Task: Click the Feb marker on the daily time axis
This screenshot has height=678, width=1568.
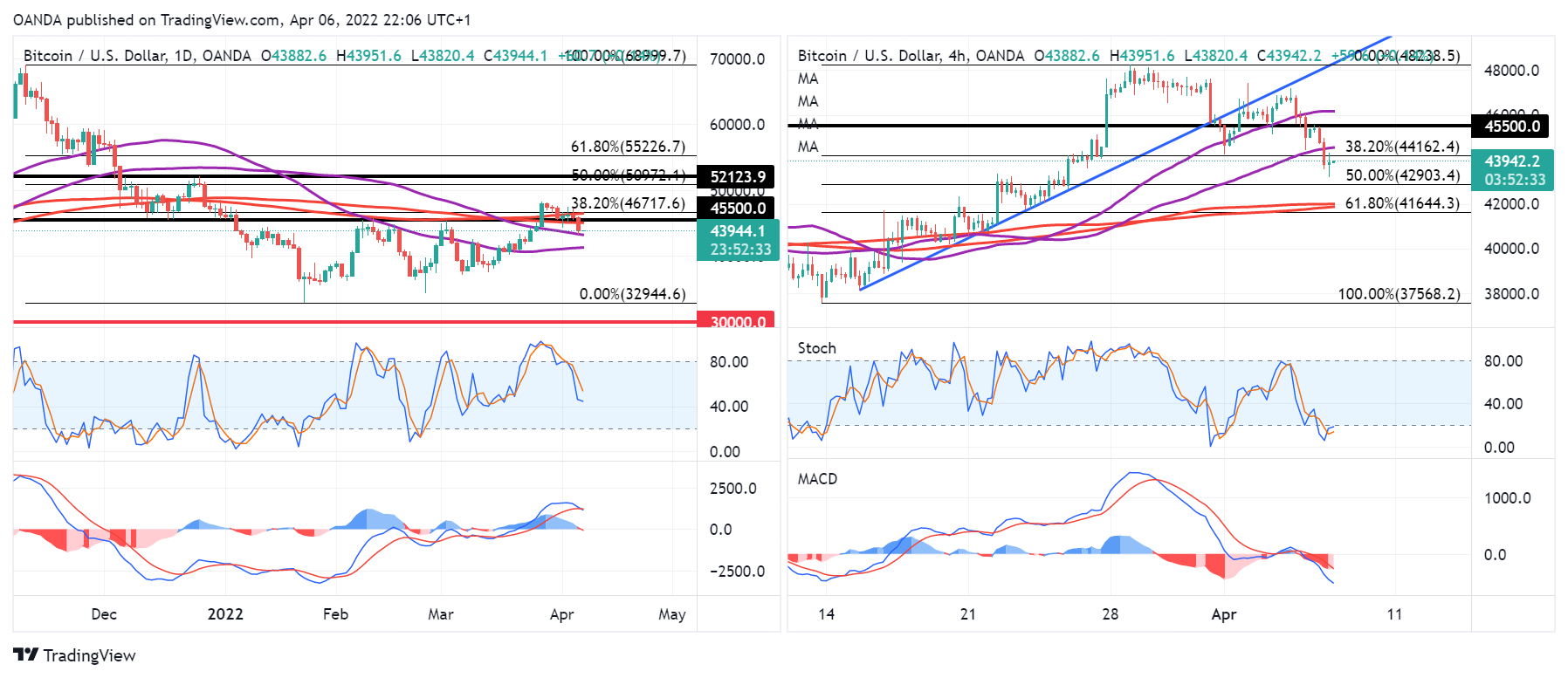Action: 335,614
